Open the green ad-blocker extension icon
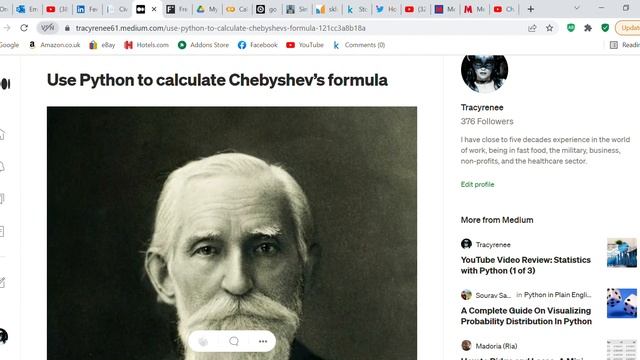 [x=571, y=28]
